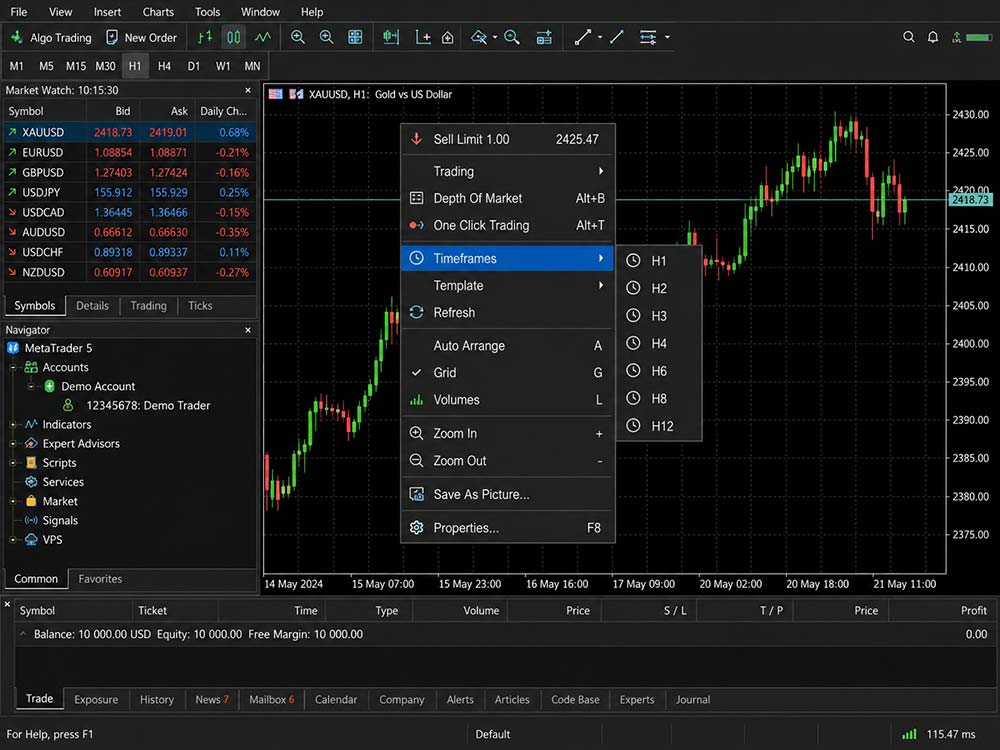Click Zoom Out context menu entry
This screenshot has height=750, width=1000.
pos(508,461)
